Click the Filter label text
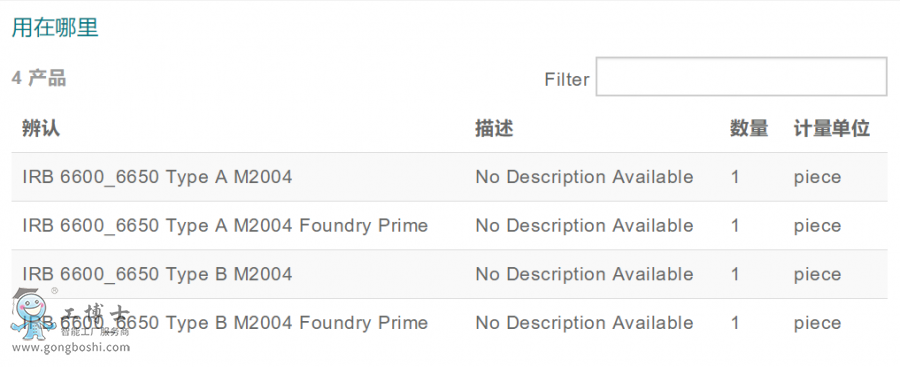 (567, 79)
